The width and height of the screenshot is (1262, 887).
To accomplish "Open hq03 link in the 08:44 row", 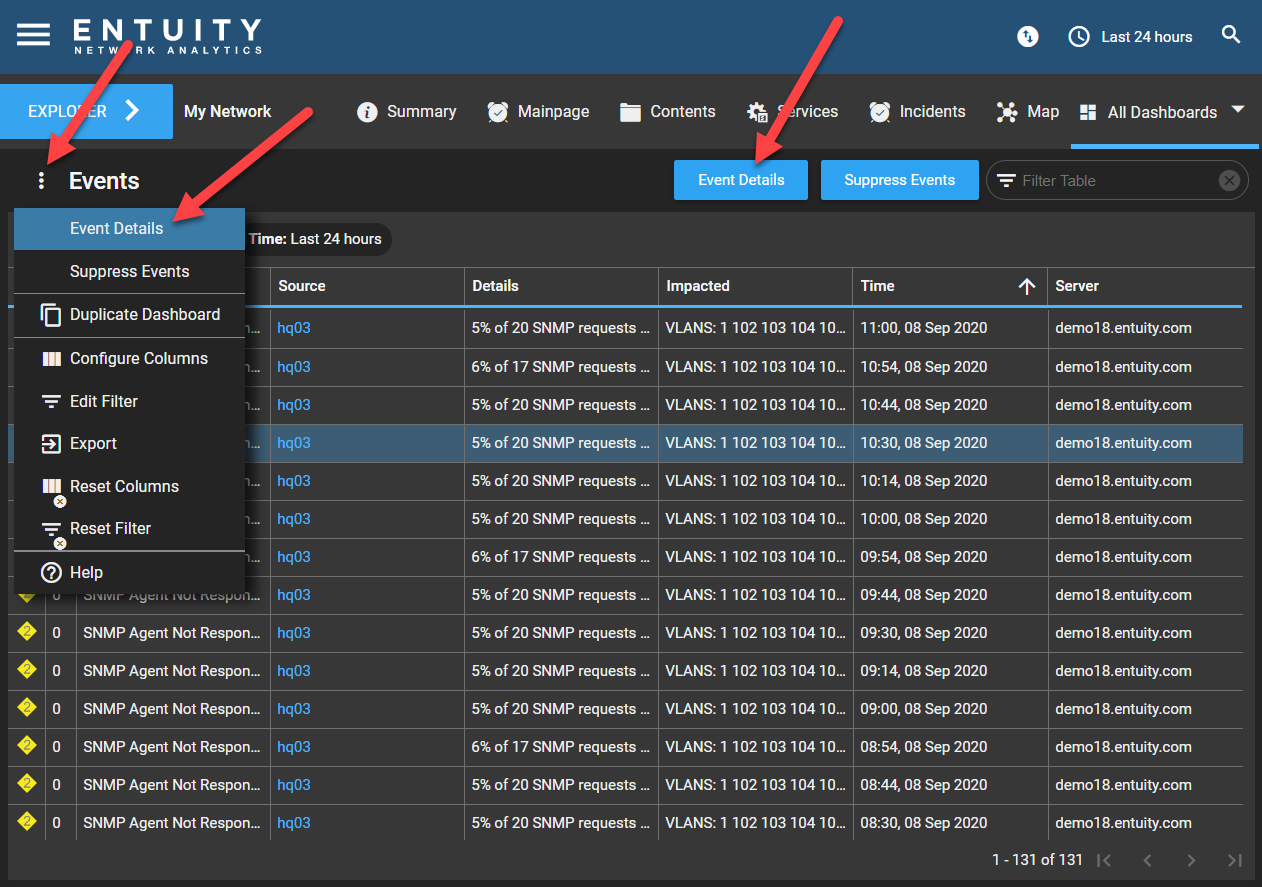I will (x=294, y=785).
